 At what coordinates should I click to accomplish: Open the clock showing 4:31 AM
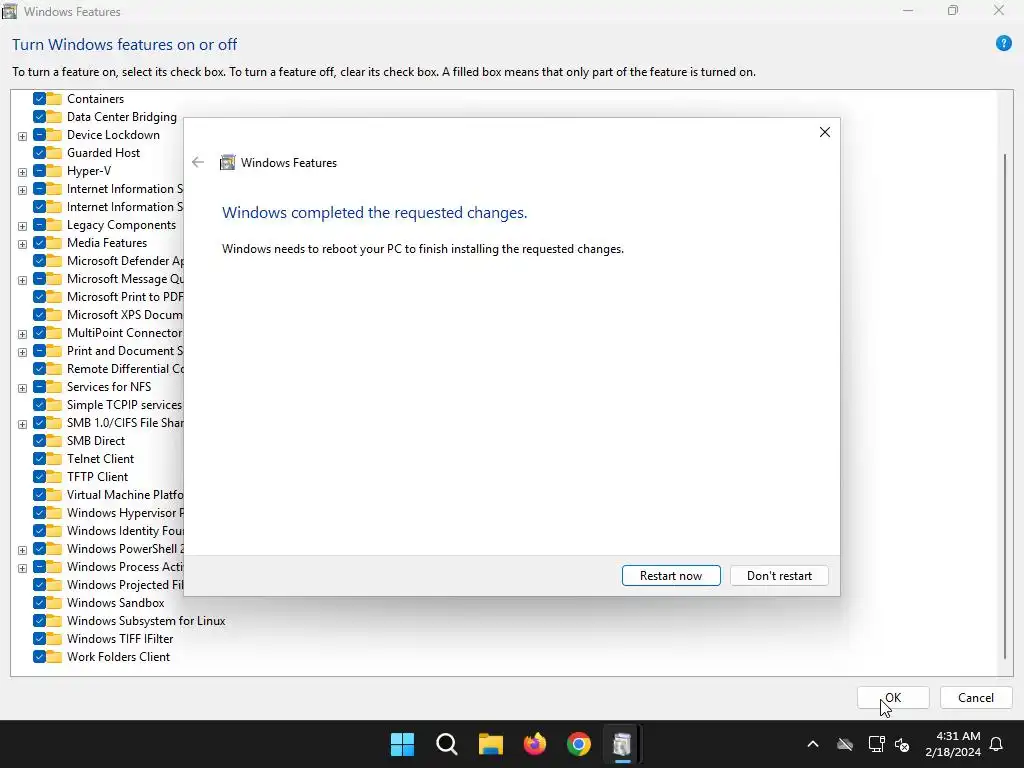(953, 744)
